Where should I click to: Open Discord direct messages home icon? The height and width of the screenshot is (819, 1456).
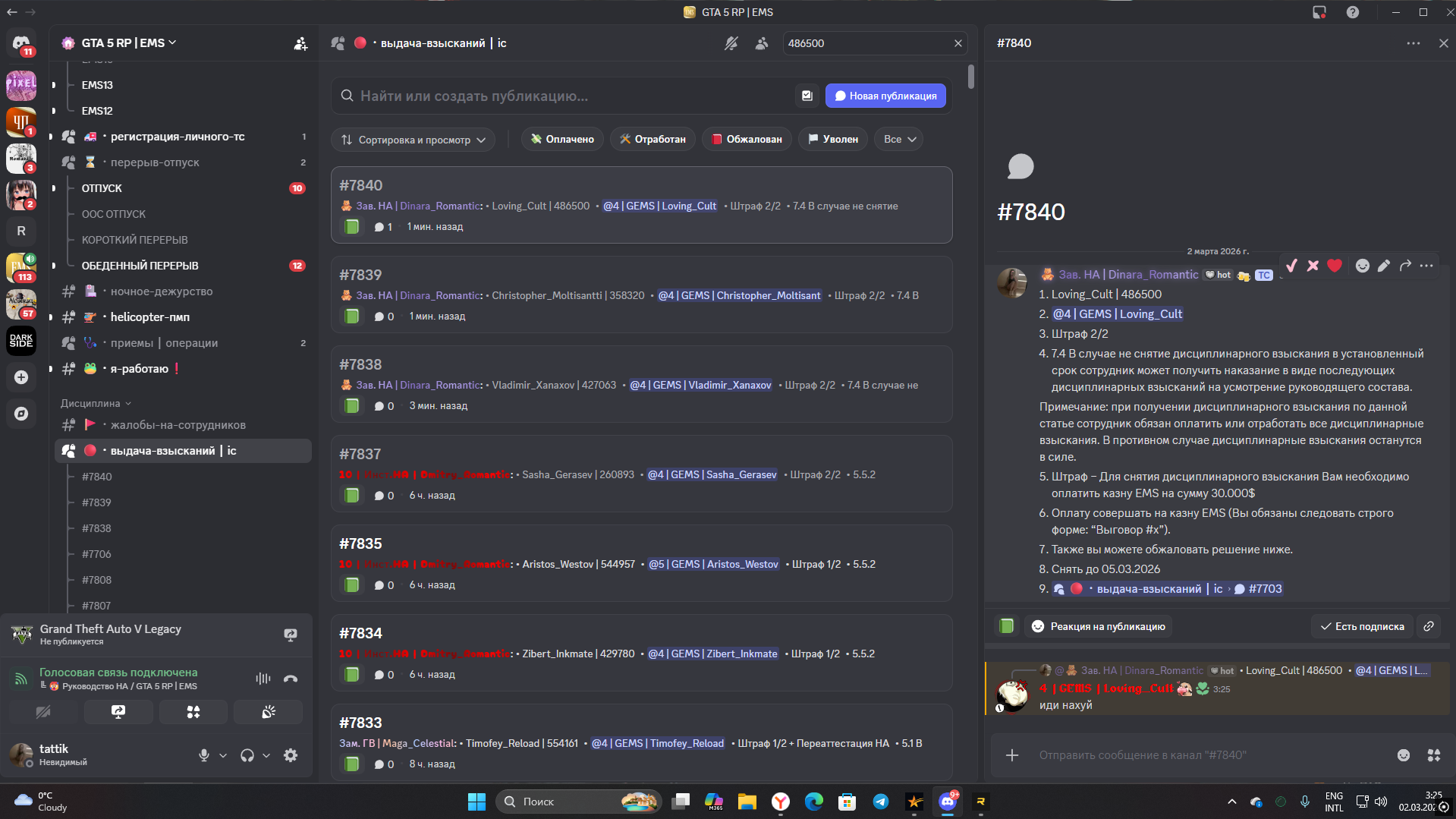tap(21, 43)
